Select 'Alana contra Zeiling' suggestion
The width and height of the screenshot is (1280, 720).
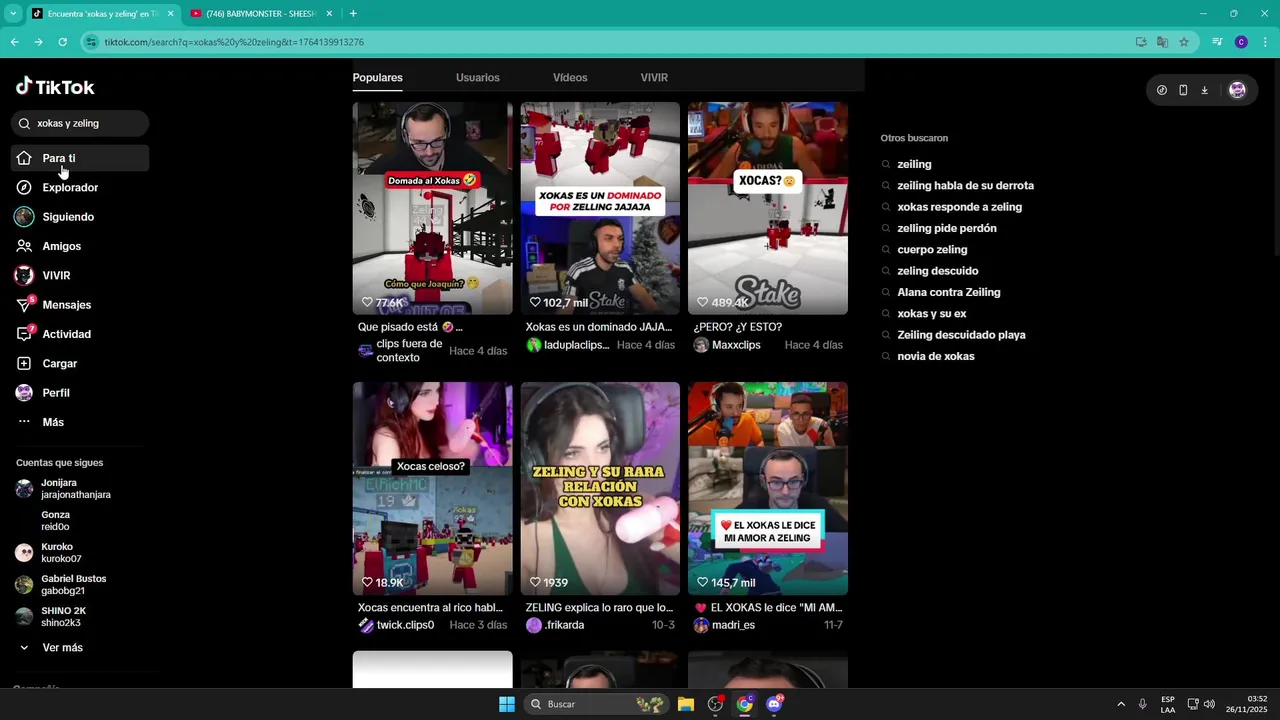(x=949, y=292)
